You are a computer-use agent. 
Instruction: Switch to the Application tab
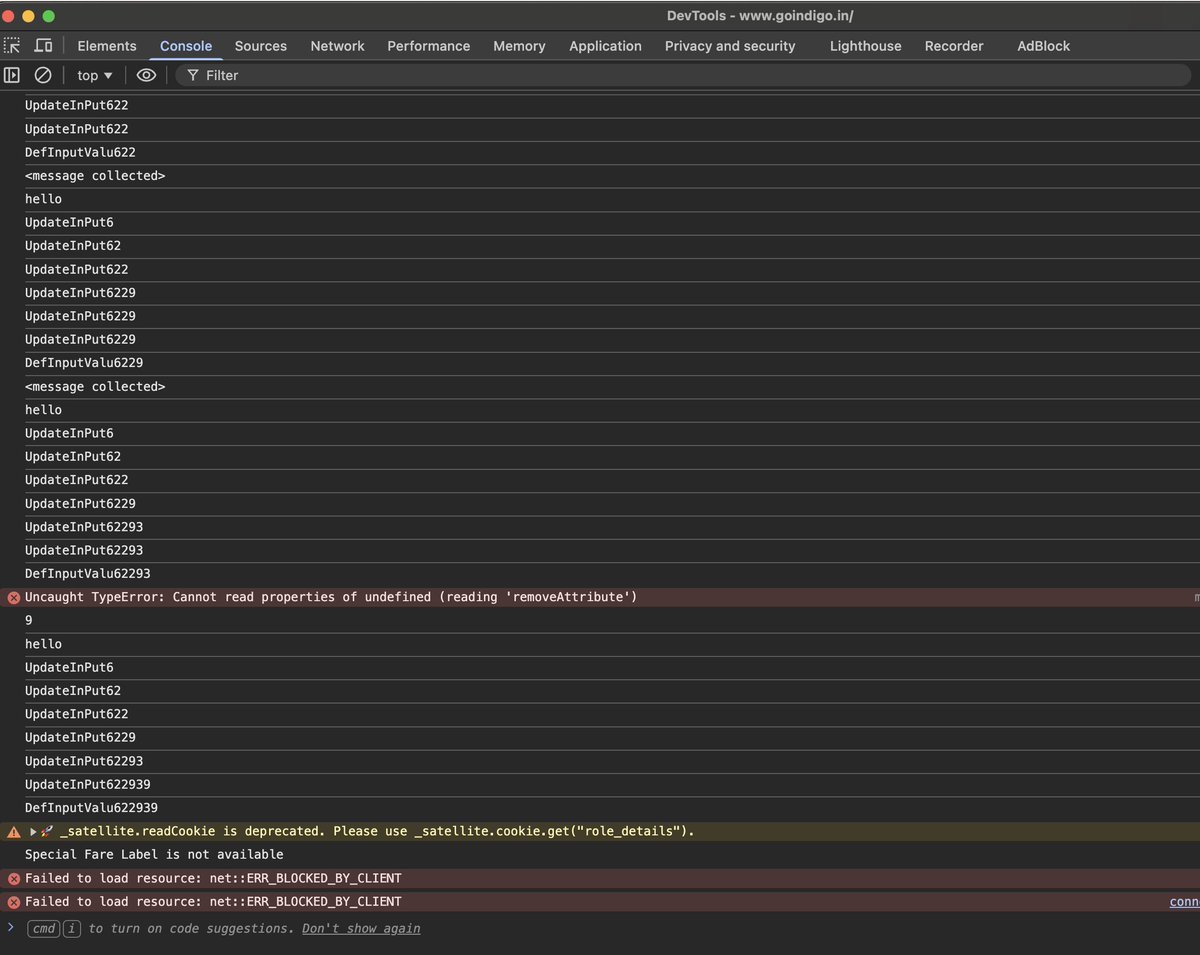605,46
